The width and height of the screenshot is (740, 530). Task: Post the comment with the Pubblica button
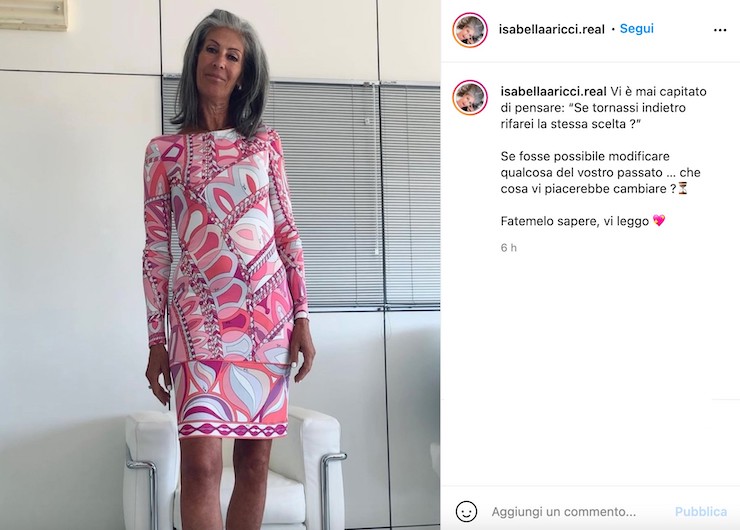pyautogui.click(x=700, y=512)
